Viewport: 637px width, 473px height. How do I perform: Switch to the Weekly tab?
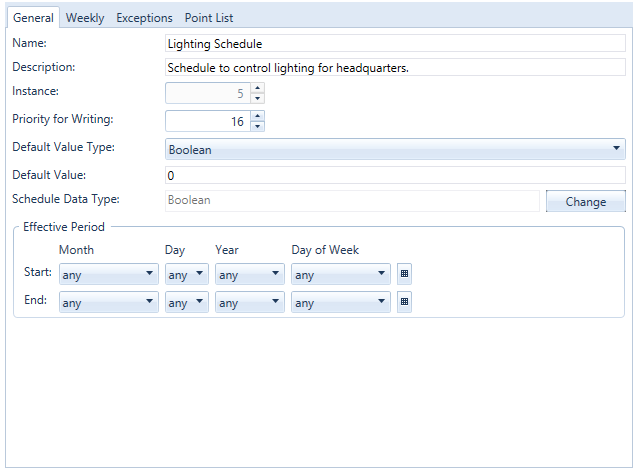click(x=85, y=18)
